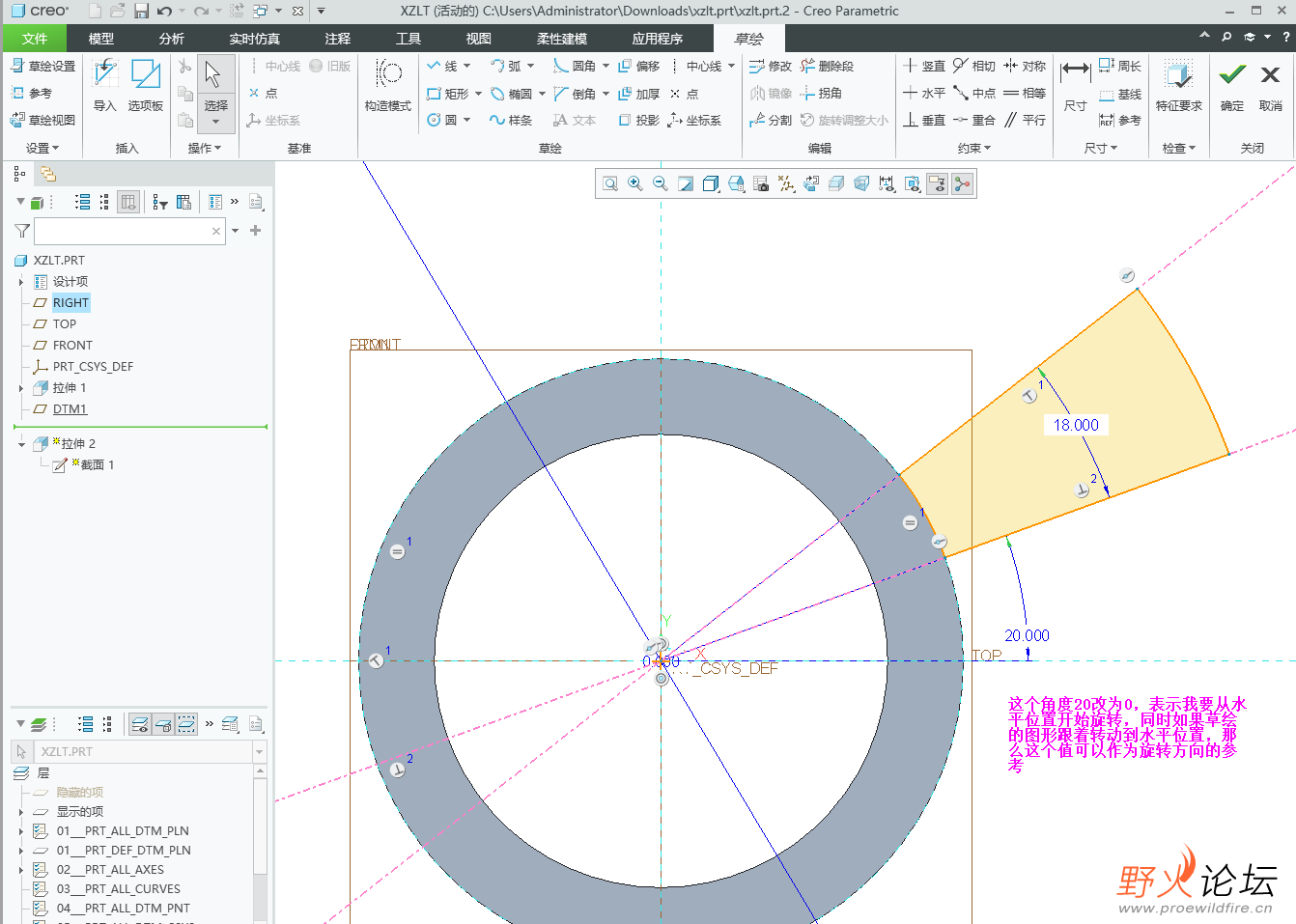Viewport: 1296px width, 924px height.
Task: Click the 18.000 angle dimension value
Action: (1076, 425)
